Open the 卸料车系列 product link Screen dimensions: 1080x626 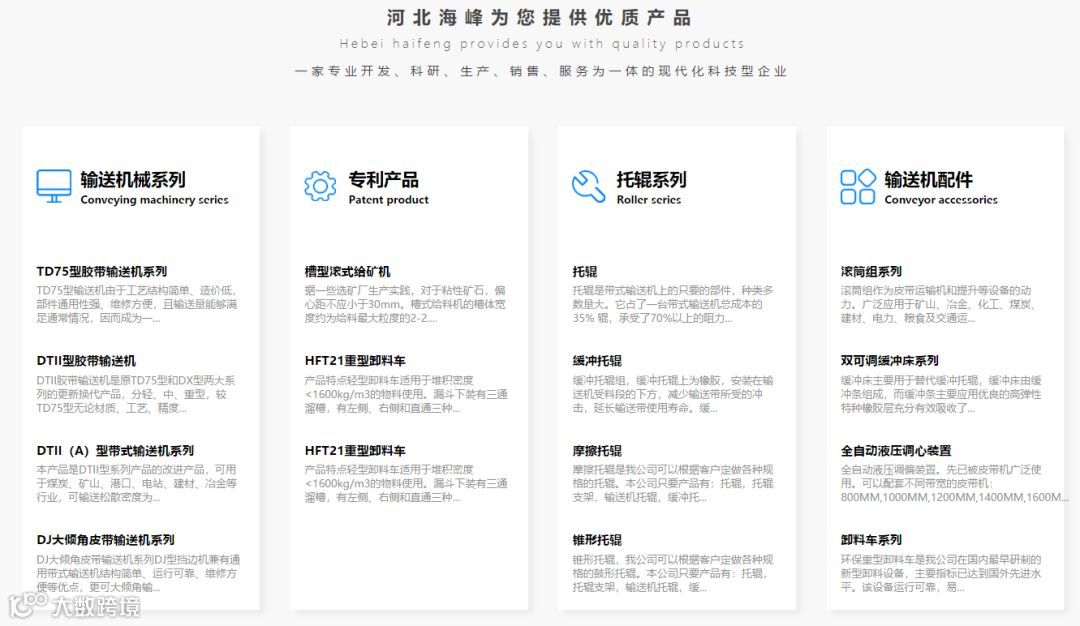871,540
